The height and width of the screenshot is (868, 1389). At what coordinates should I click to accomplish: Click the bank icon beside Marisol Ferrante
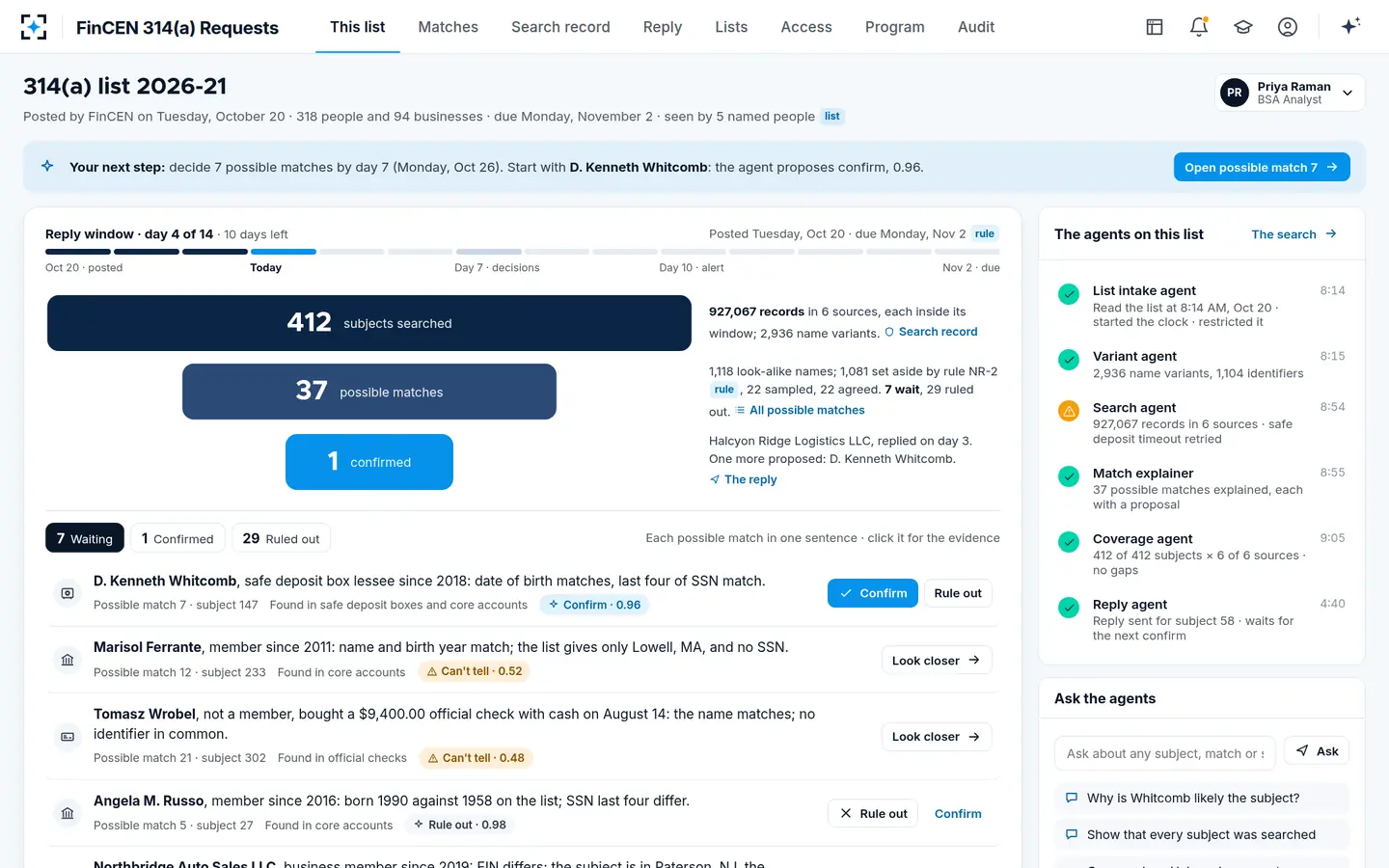pos(68,660)
